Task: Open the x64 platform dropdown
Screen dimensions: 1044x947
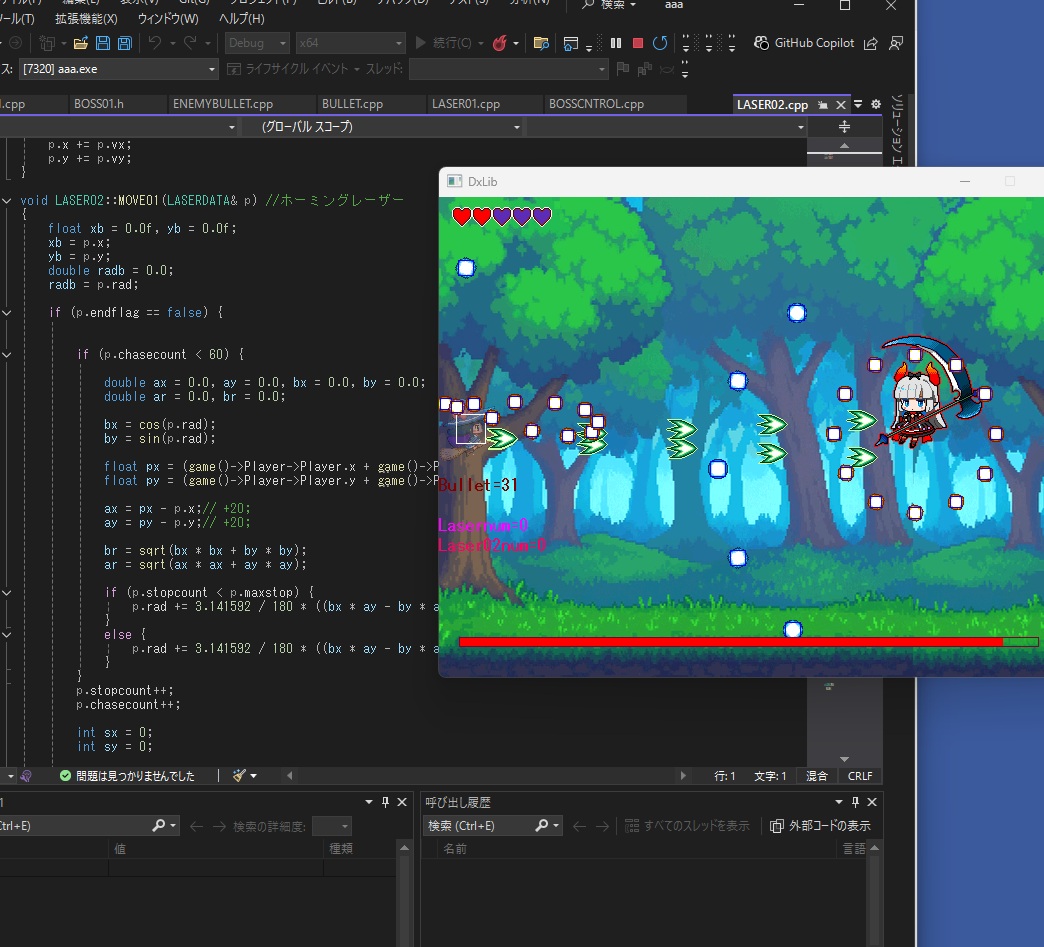Action: pos(350,43)
